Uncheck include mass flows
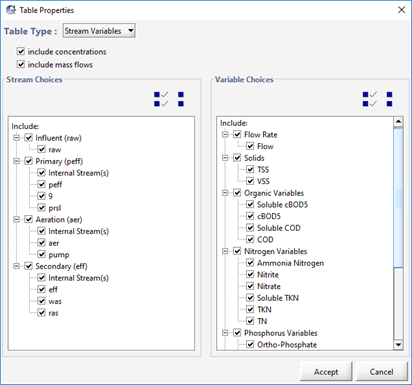The image size is (412, 385). pyautogui.click(x=21, y=64)
